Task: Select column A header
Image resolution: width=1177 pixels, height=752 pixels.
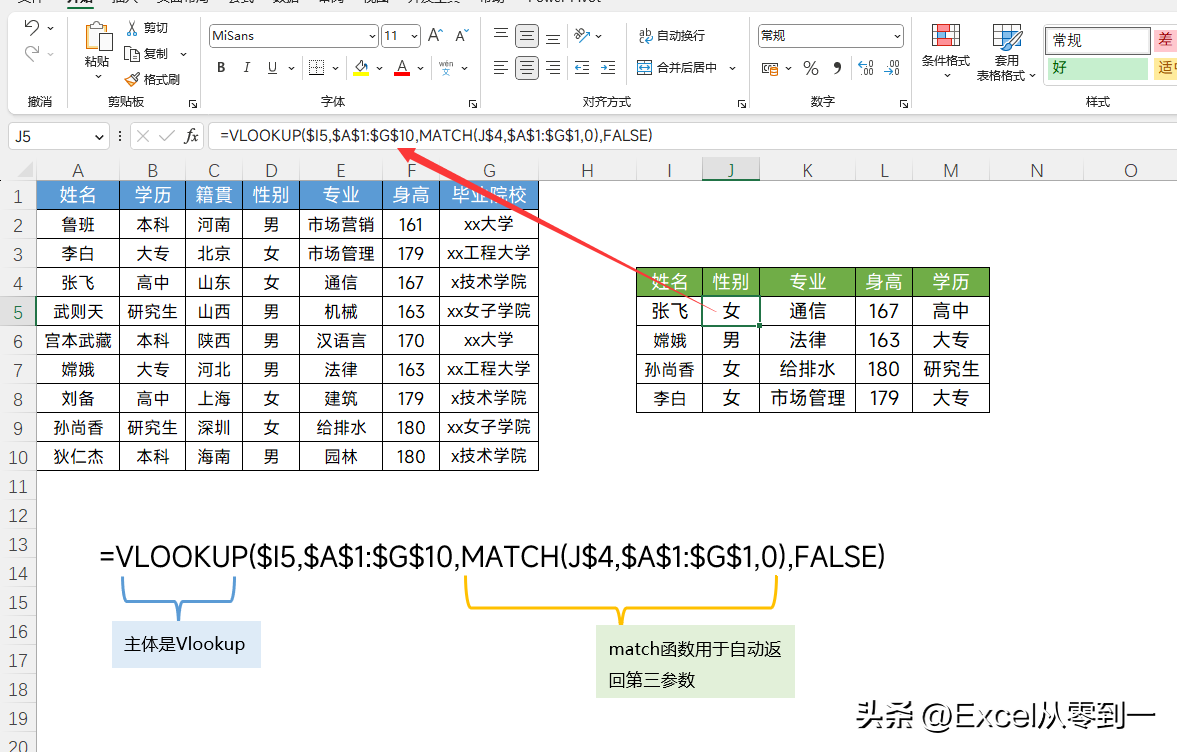Action: tap(78, 170)
